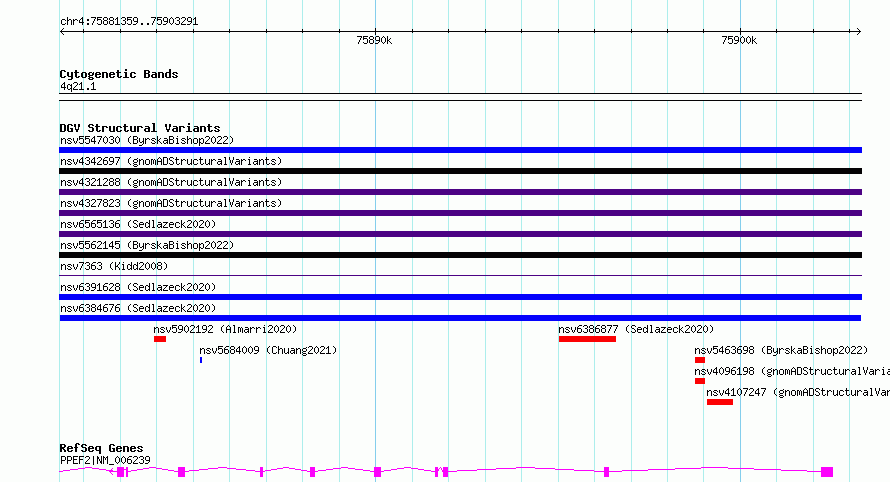The height and width of the screenshot is (482, 890).
Task: Select the red block under nsv5463698
Action: (x=700, y=360)
